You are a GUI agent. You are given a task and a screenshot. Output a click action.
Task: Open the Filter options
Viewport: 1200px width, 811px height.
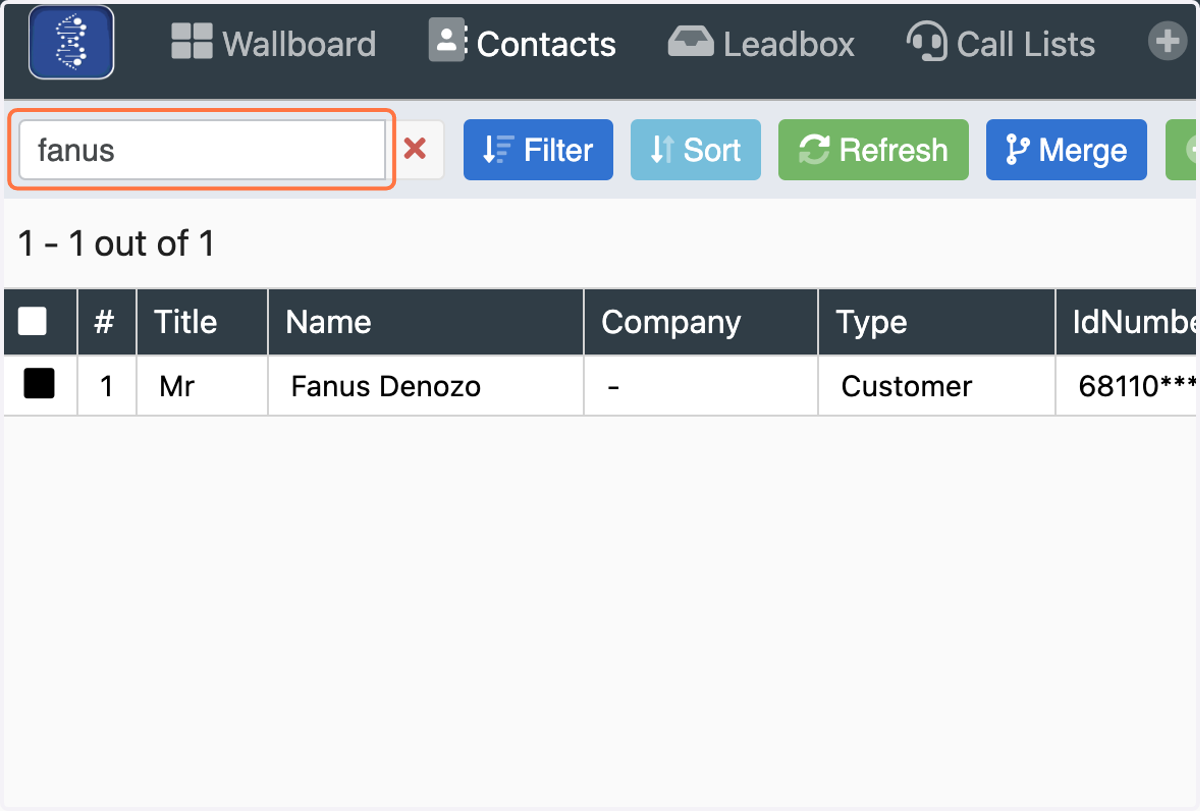pos(538,150)
